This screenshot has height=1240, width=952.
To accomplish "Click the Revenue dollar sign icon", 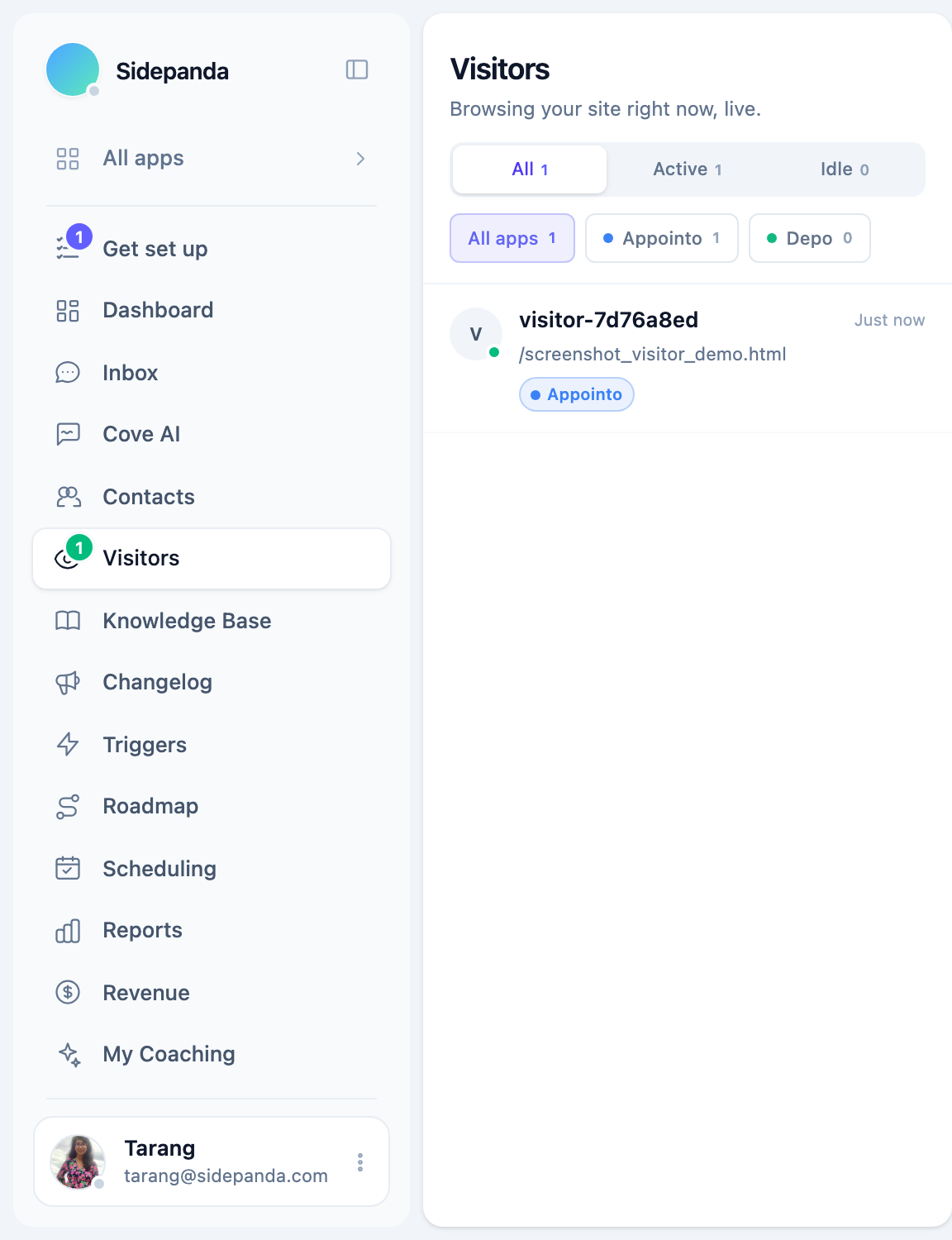I will pos(68,992).
